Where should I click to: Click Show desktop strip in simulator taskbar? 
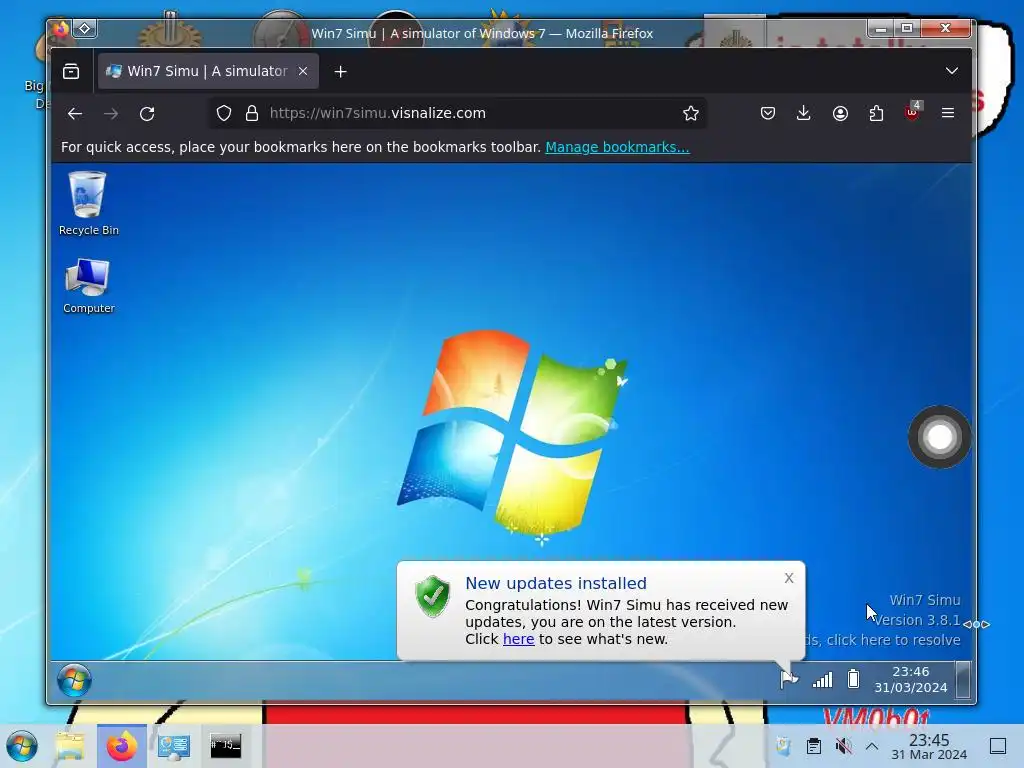click(x=963, y=679)
